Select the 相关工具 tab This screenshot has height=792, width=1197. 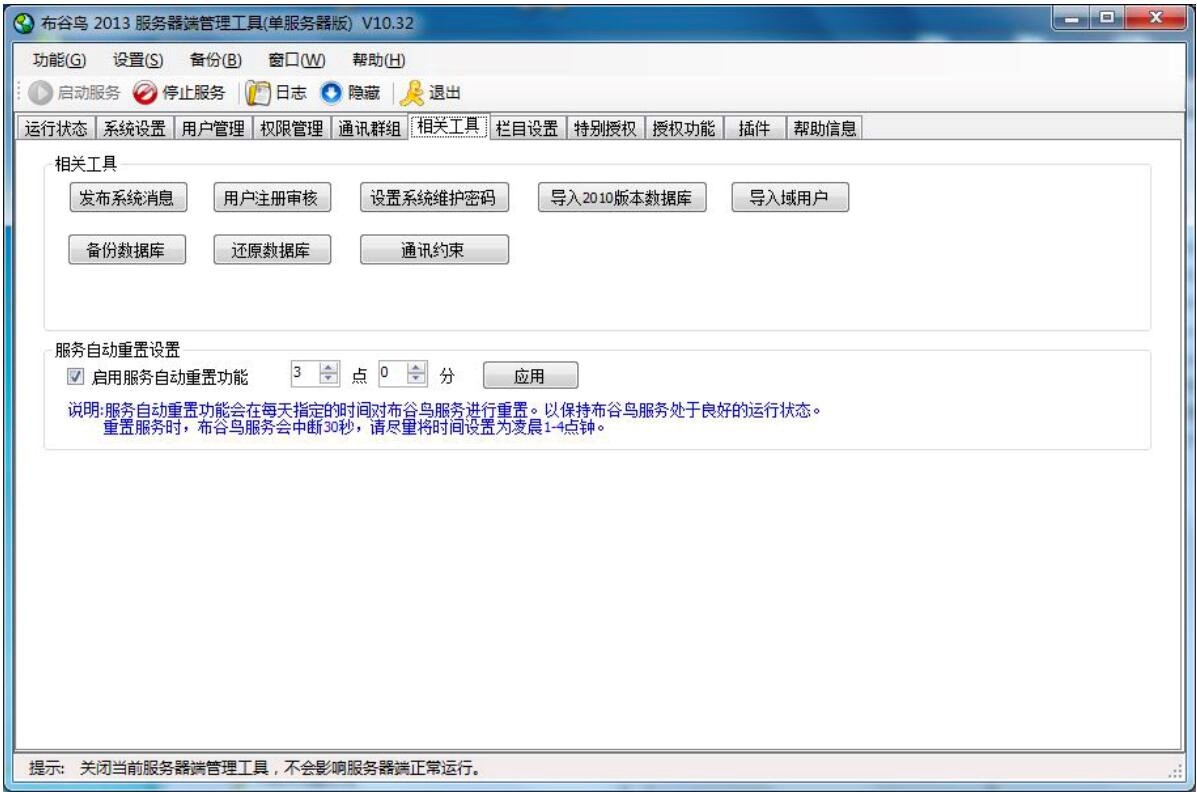(448, 126)
